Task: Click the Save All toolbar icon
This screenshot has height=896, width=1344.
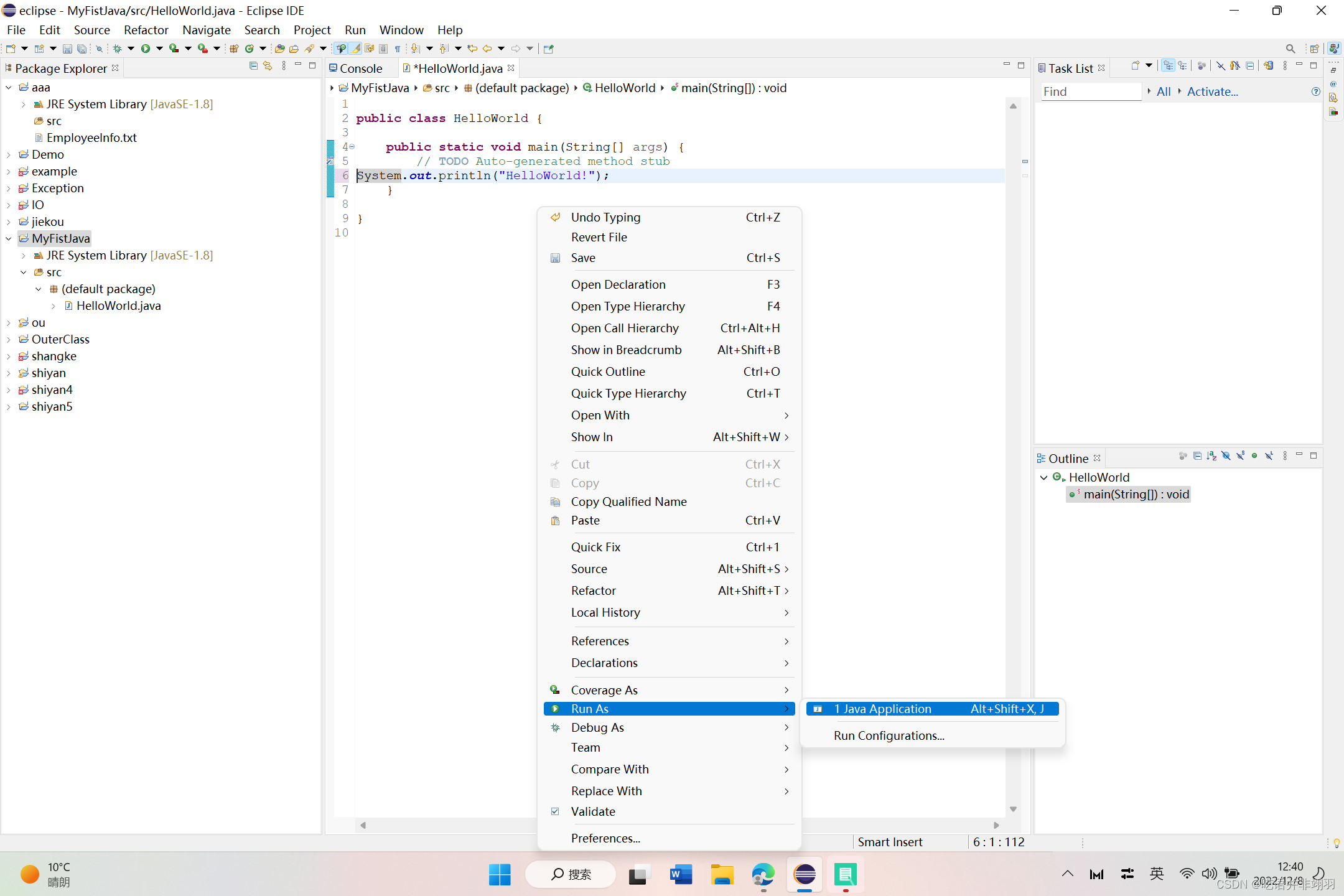Action: pos(82,49)
